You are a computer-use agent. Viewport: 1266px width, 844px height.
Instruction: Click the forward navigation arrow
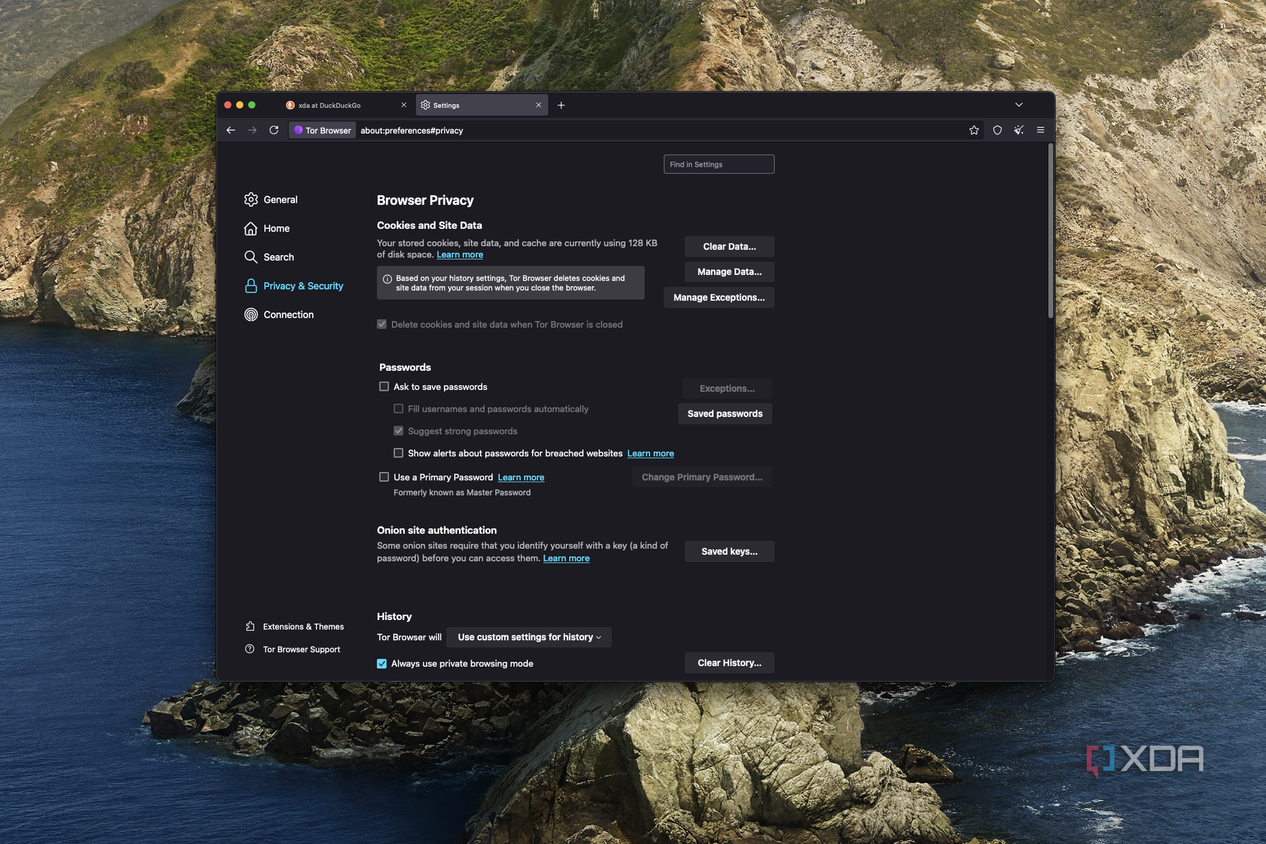click(x=252, y=130)
